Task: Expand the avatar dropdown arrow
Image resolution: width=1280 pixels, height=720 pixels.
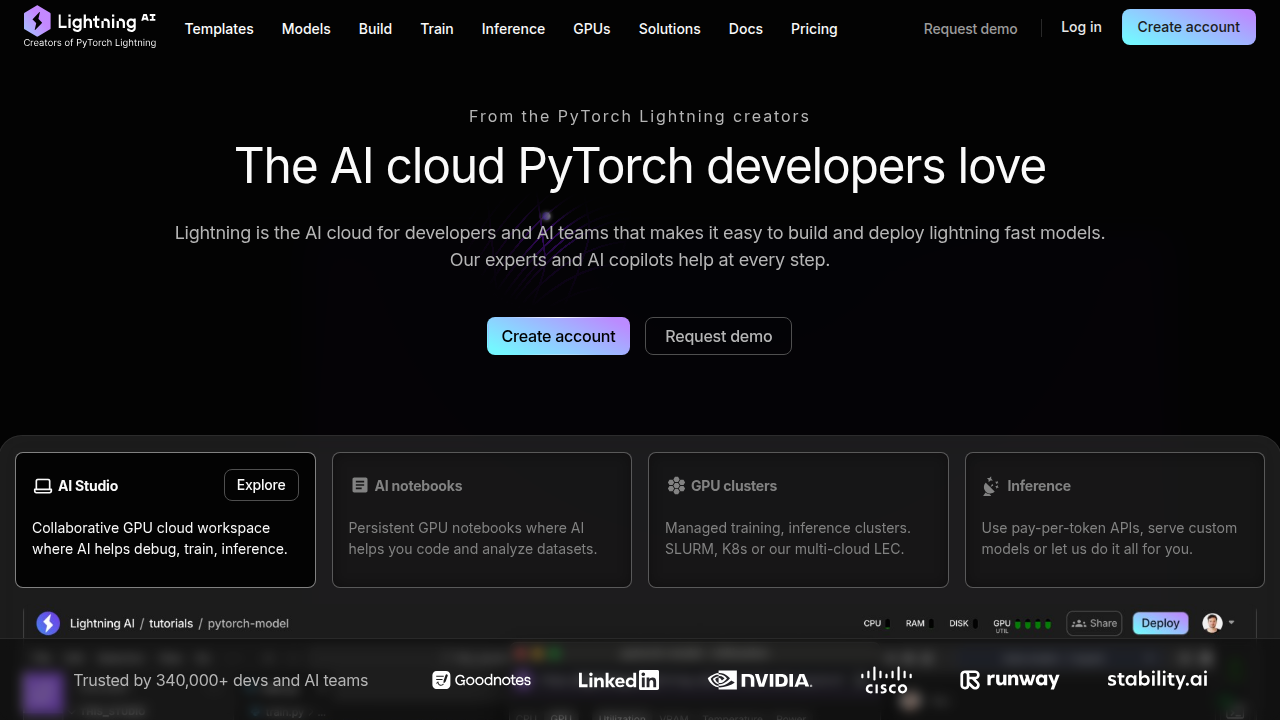Action: pos(1231,622)
